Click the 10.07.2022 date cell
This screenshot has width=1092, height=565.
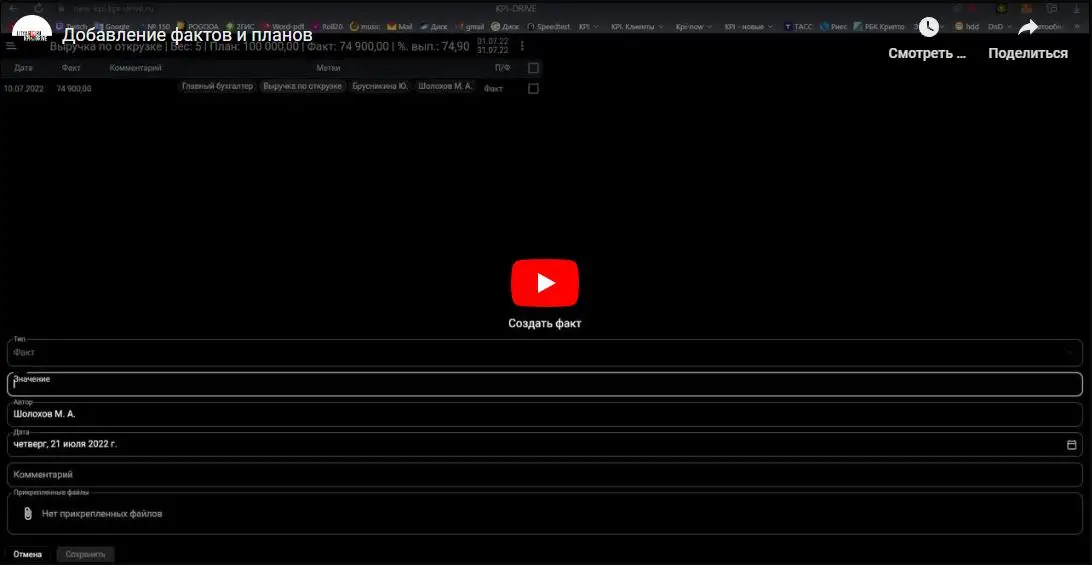[x=22, y=88]
